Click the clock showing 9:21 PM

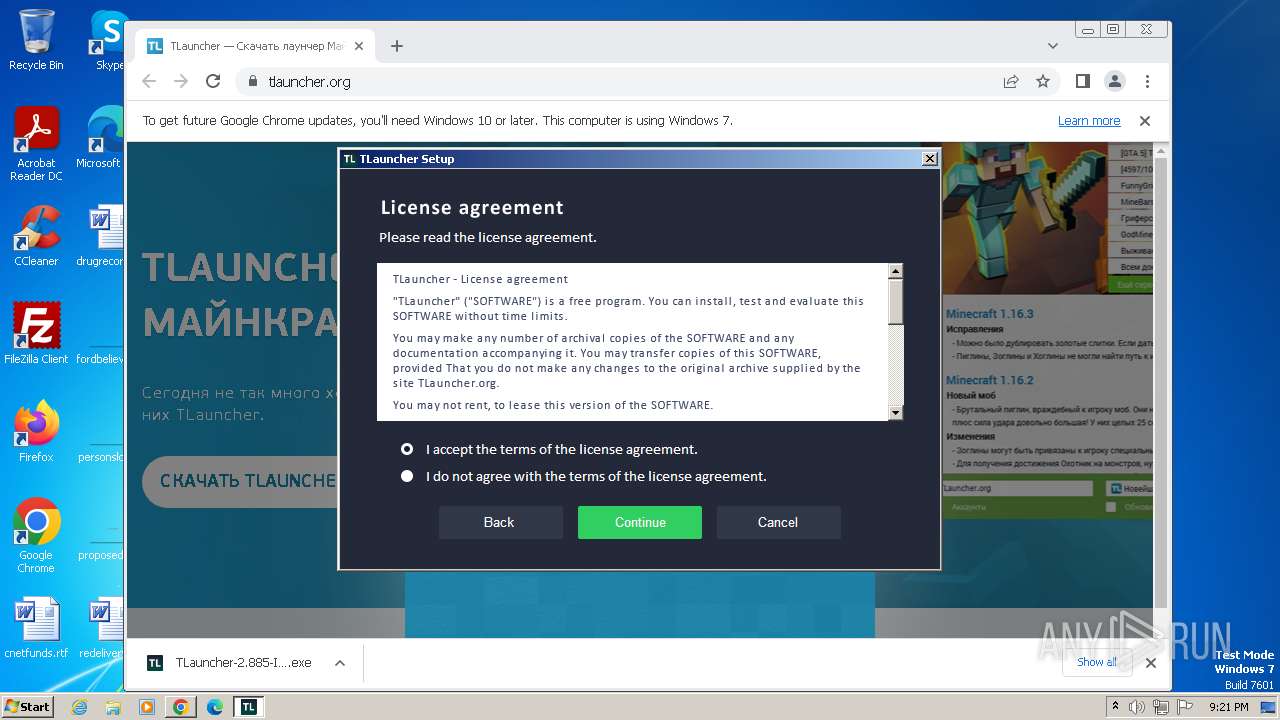(1228, 707)
